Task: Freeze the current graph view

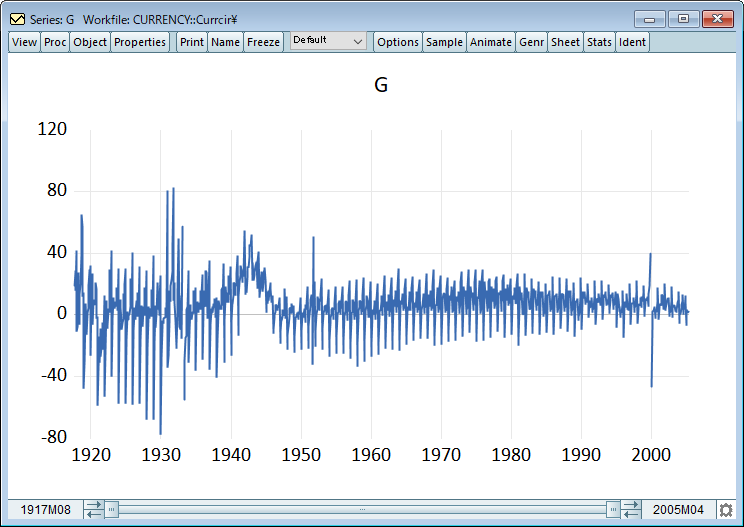Action: pyautogui.click(x=263, y=42)
